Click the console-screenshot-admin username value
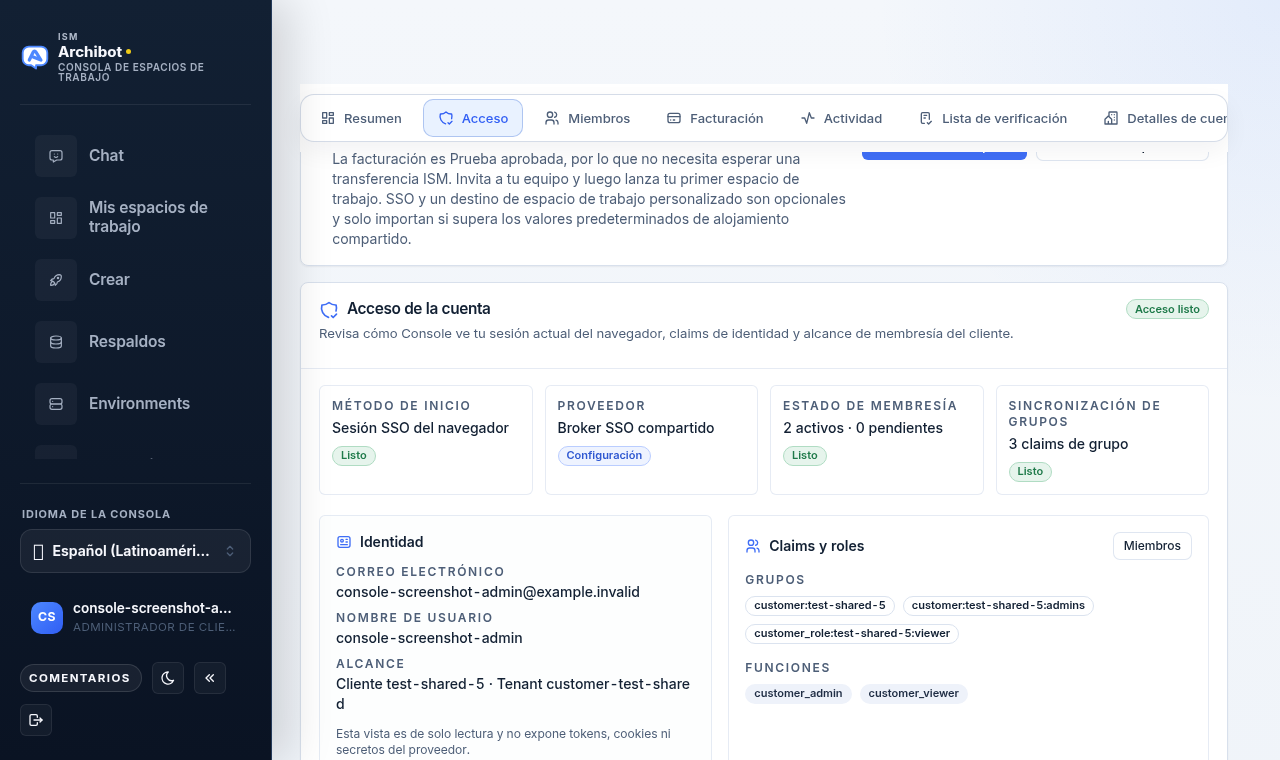The width and height of the screenshot is (1280, 760). pos(429,638)
